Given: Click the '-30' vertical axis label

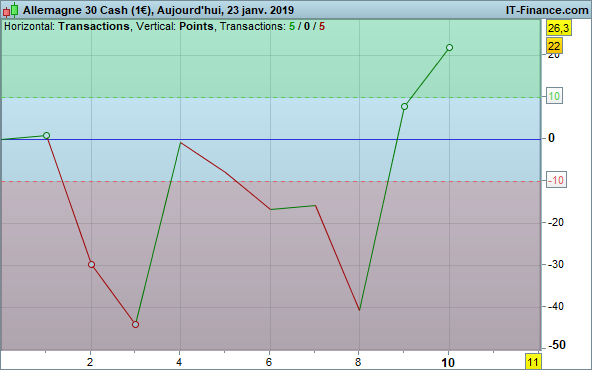Looking at the screenshot, I should coord(556,264).
